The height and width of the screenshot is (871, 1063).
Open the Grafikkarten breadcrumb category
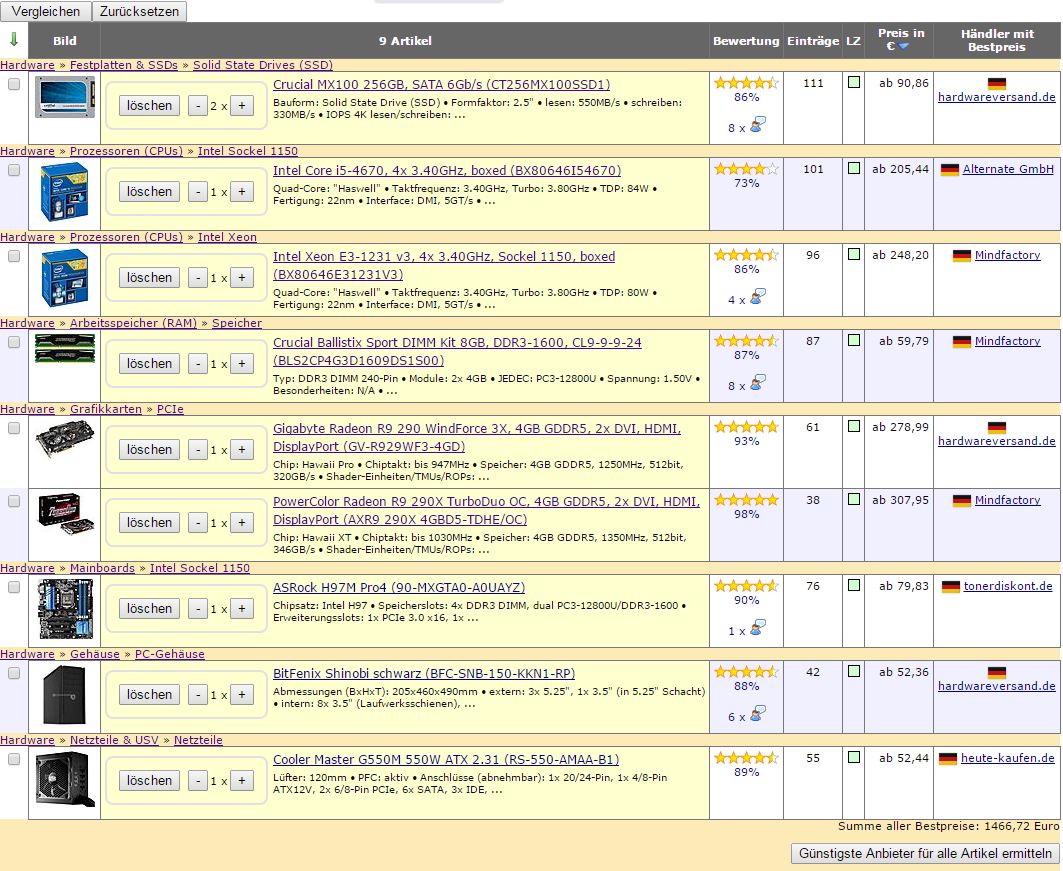pos(106,409)
